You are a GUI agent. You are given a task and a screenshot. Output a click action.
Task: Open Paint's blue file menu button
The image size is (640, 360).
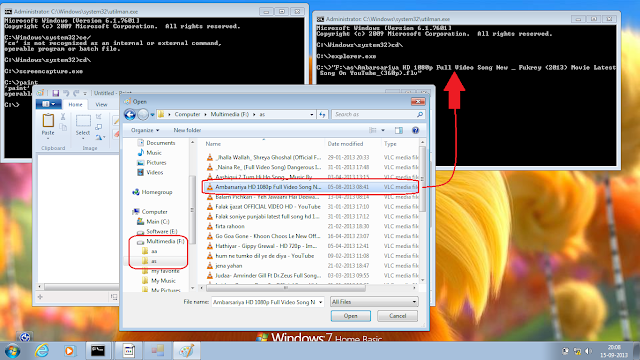(x=49, y=104)
